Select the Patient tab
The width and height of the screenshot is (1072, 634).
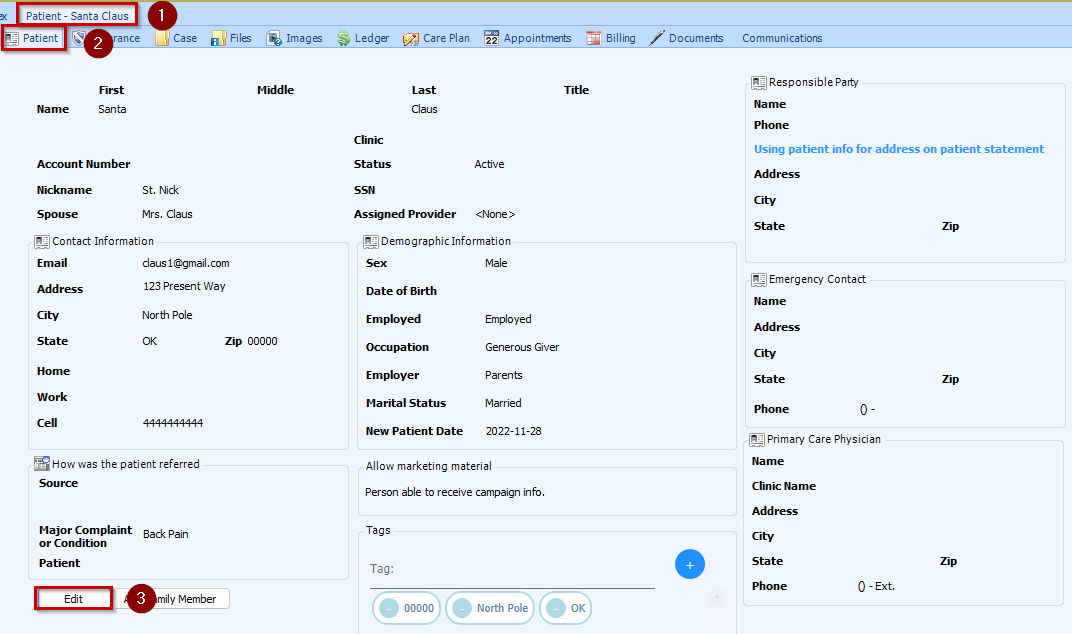[x=33, y=38]
